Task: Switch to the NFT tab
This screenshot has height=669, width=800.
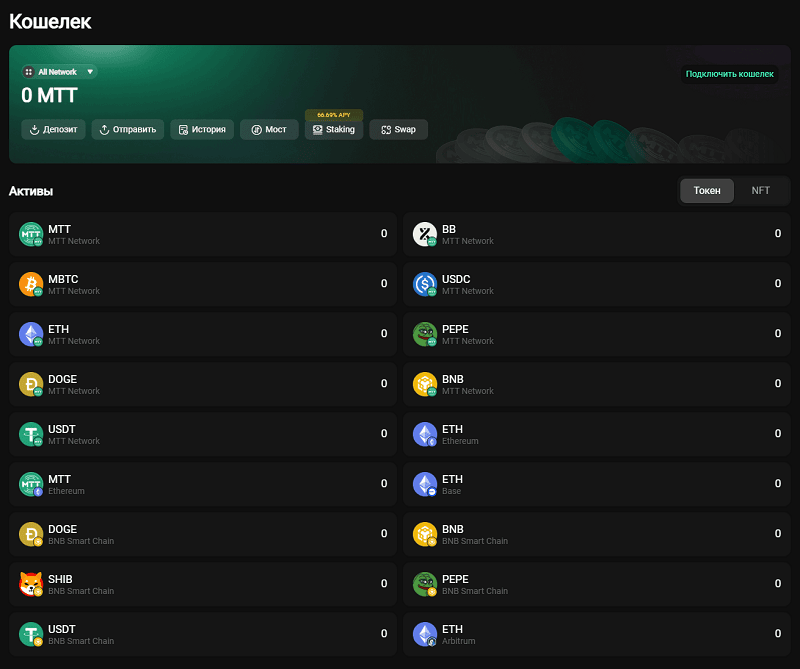Action: 760,190
